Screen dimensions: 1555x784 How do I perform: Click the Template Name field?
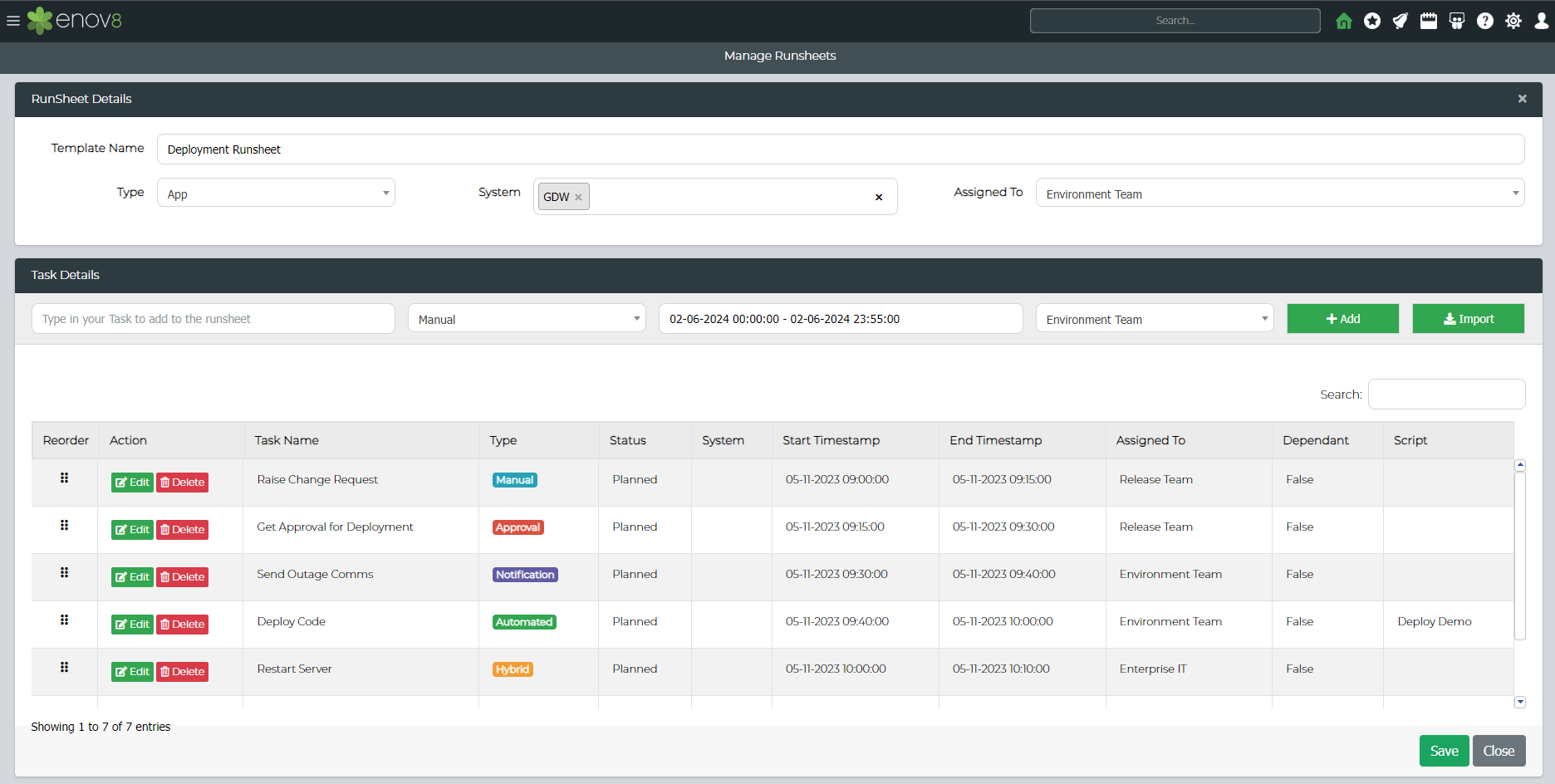[841, 149]
